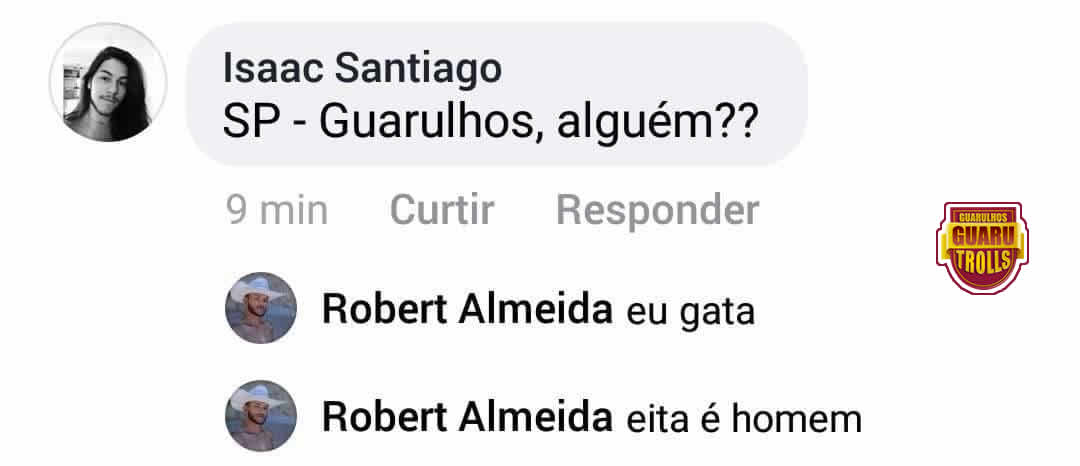This screenshot has width=1080, height=466.
Task: Click the small "GUARULHOS" banner on the badge
Action: (x=983, y=217)
